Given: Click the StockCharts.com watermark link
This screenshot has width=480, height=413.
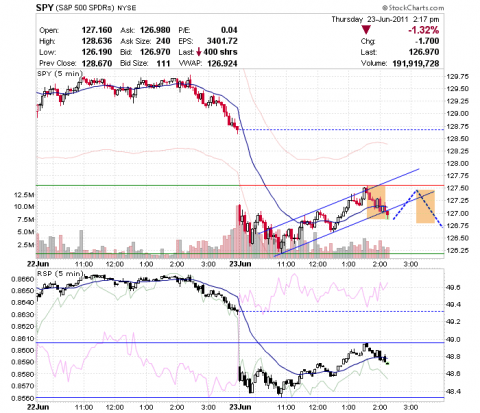Looking at the screenshot, I should coord(413,8).
